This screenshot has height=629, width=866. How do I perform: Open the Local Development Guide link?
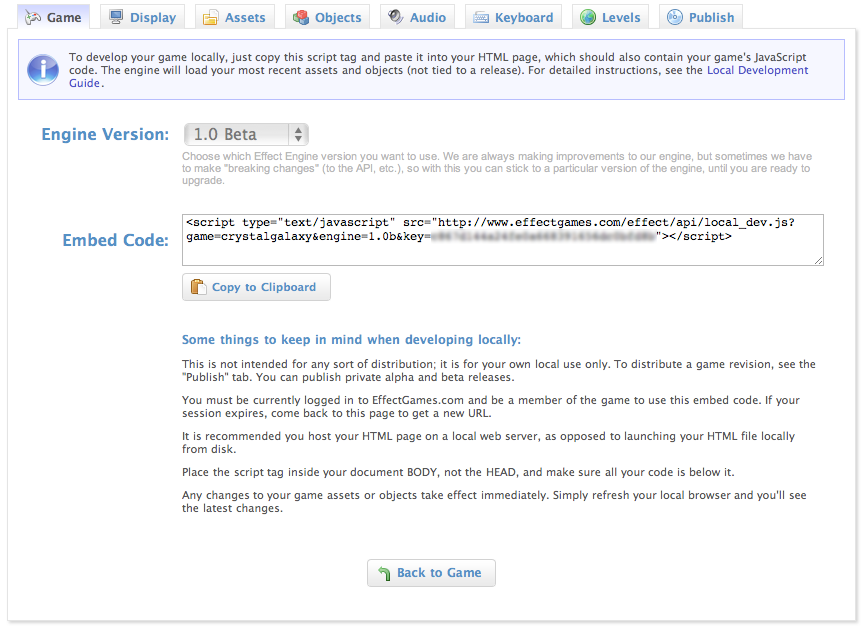click(757, 70)
